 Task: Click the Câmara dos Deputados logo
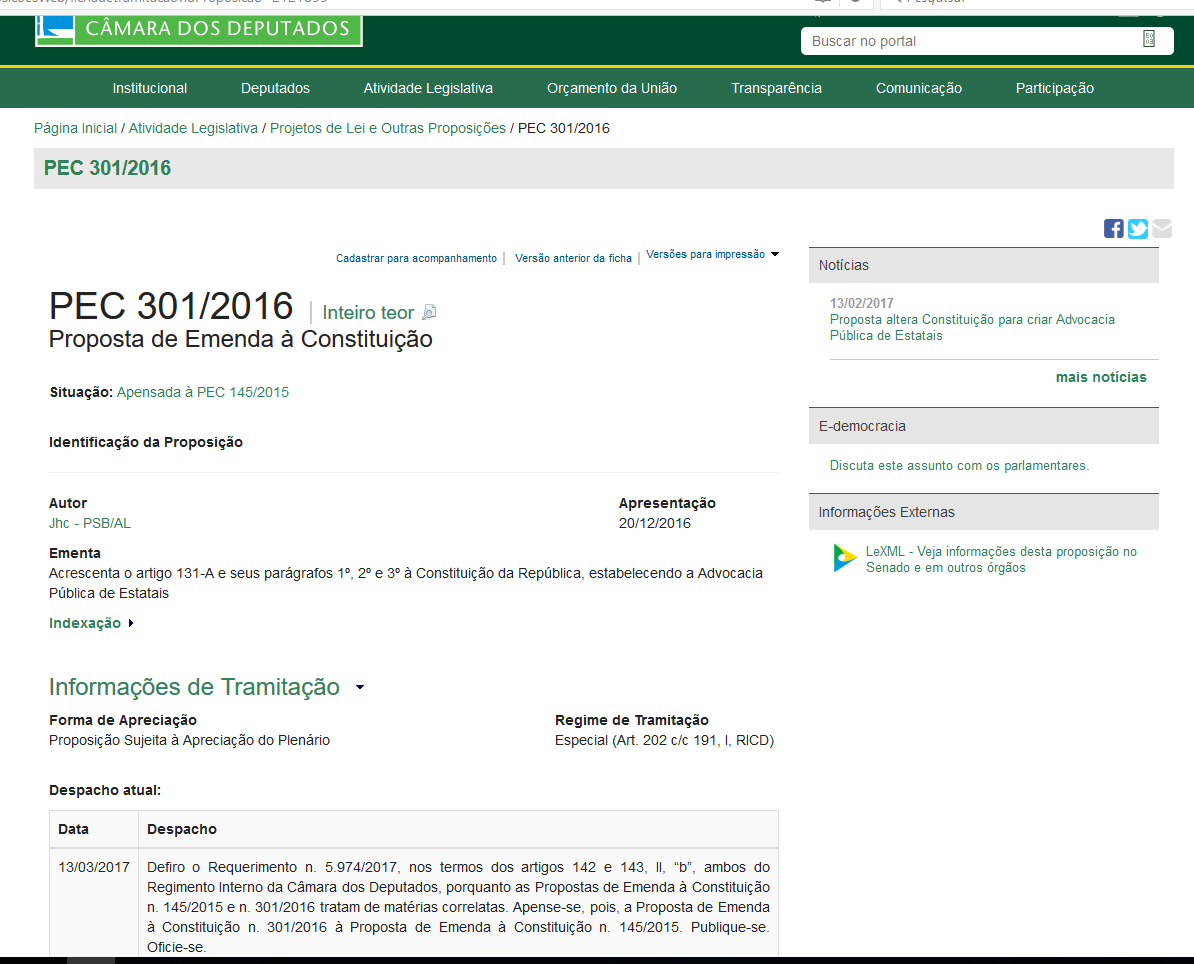198,30
